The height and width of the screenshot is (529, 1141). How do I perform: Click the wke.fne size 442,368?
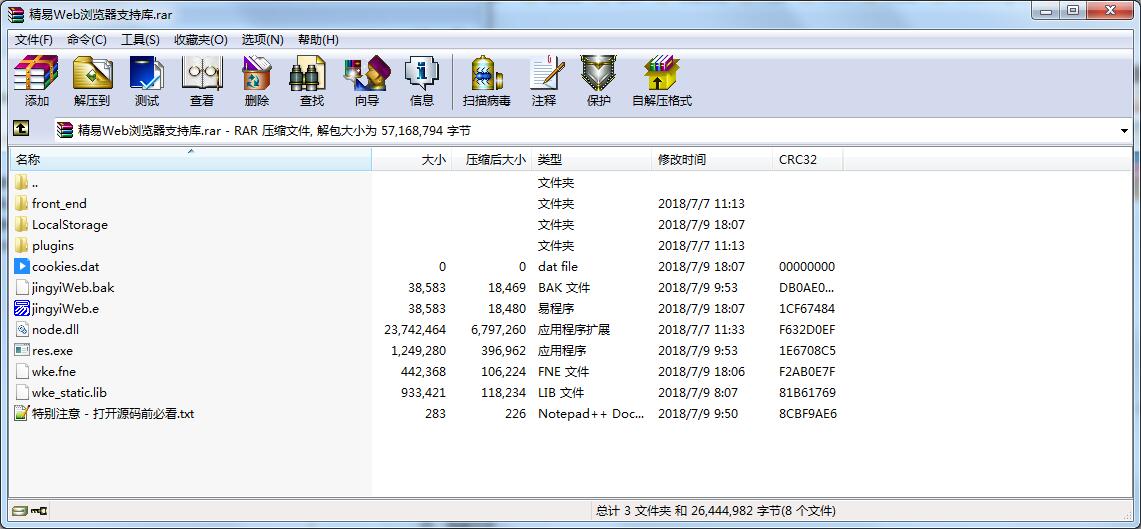pos(424,371)
